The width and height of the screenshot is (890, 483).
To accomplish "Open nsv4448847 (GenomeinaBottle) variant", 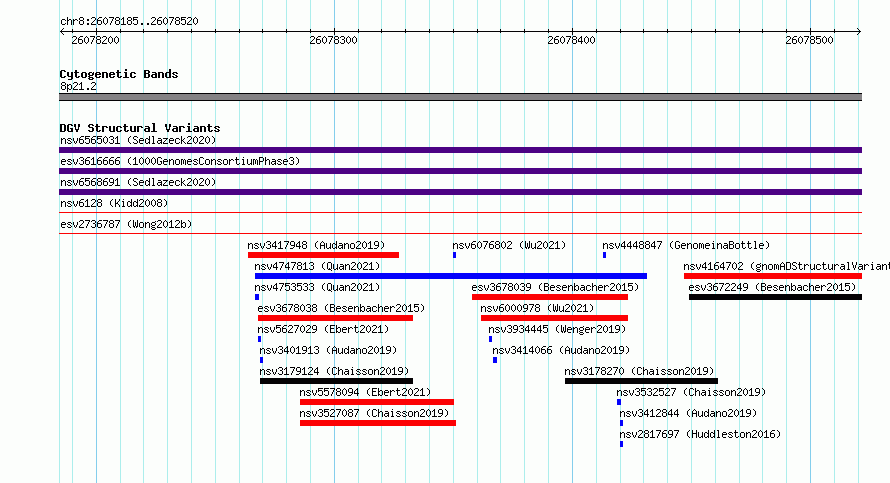I will pos(686,245).
